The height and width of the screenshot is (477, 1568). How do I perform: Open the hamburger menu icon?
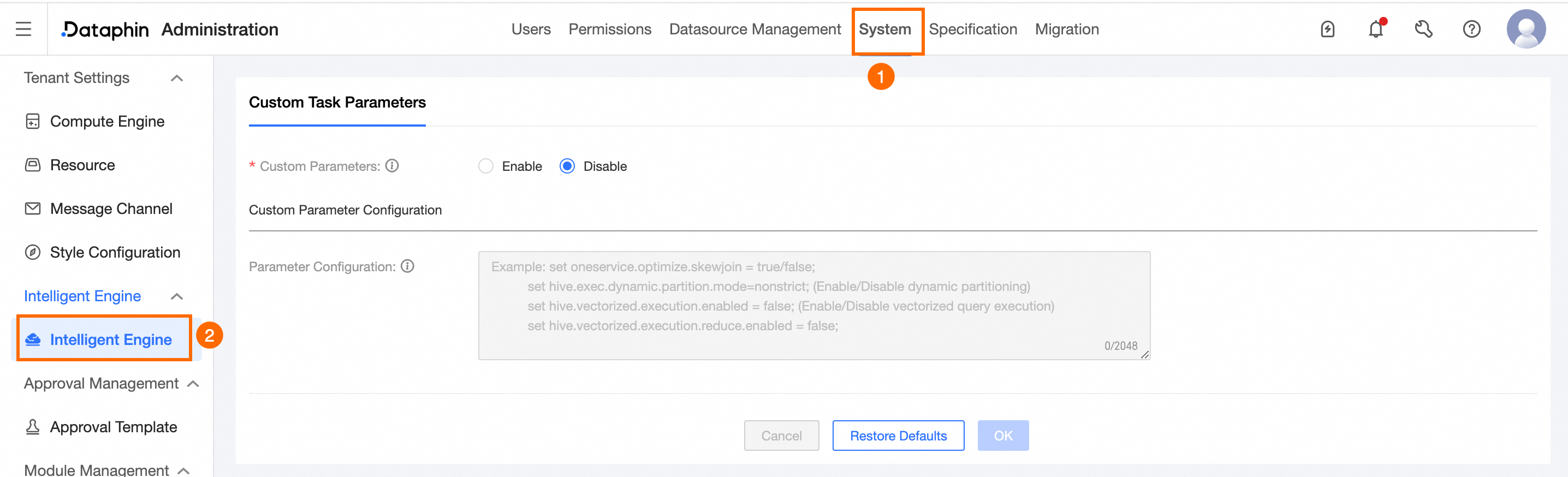point(23,29)
